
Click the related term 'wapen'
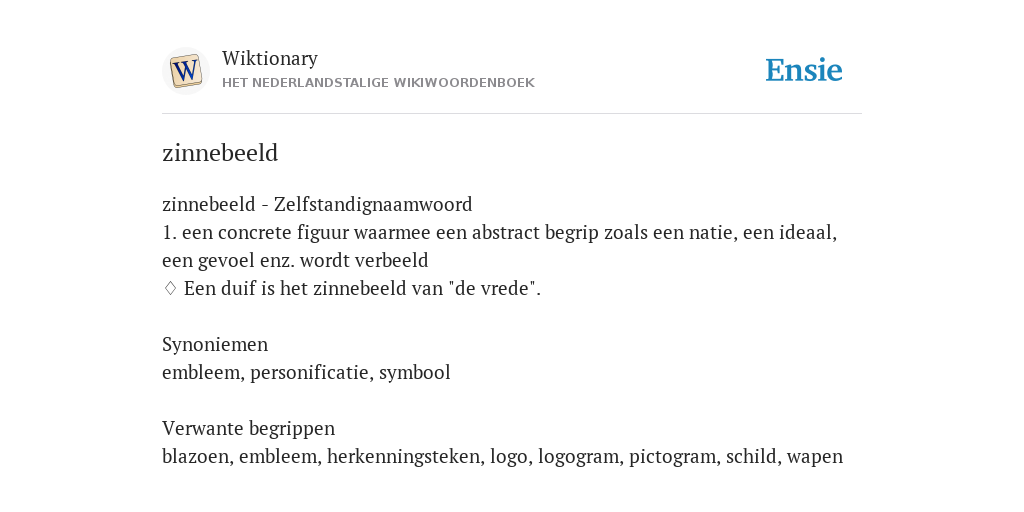click(815, 456)
